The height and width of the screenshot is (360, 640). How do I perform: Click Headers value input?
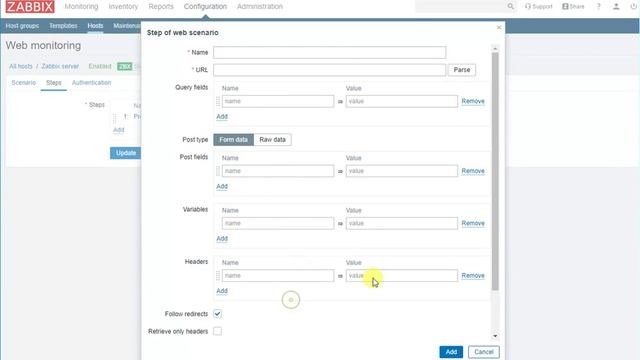click(x=402, y=276)
